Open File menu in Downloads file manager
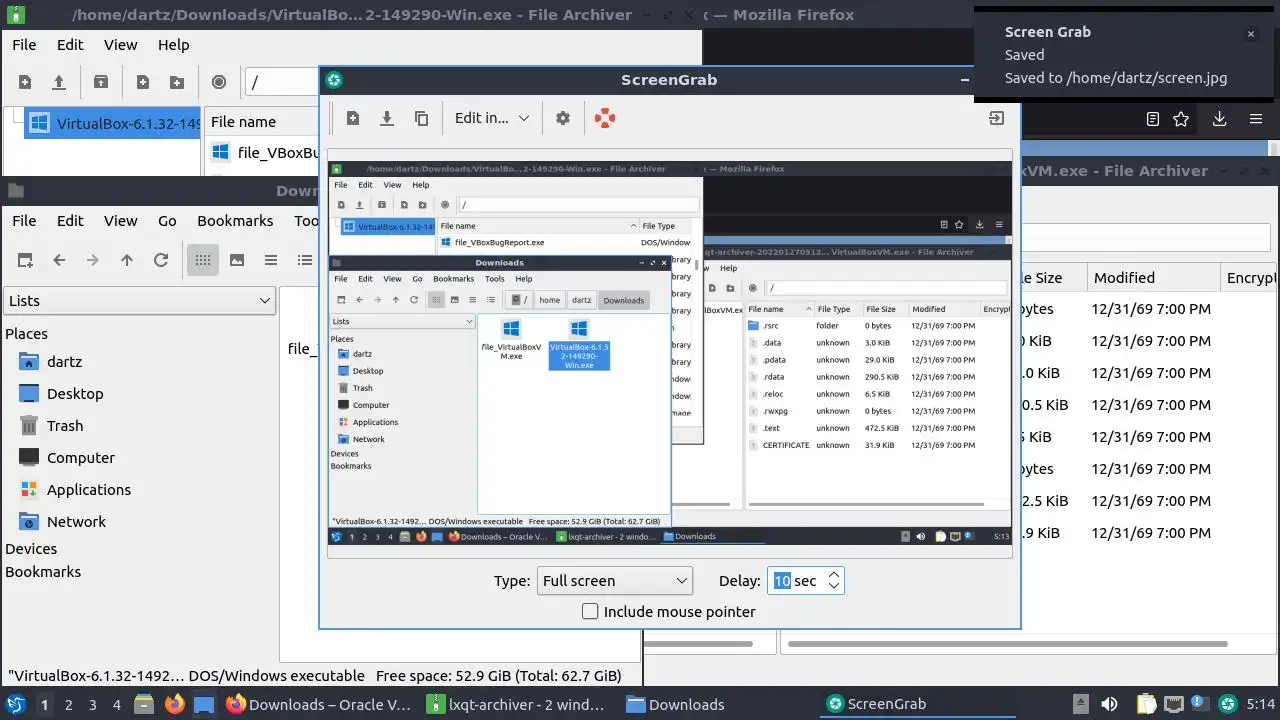The image size is (1280, 720). point(24,221)
